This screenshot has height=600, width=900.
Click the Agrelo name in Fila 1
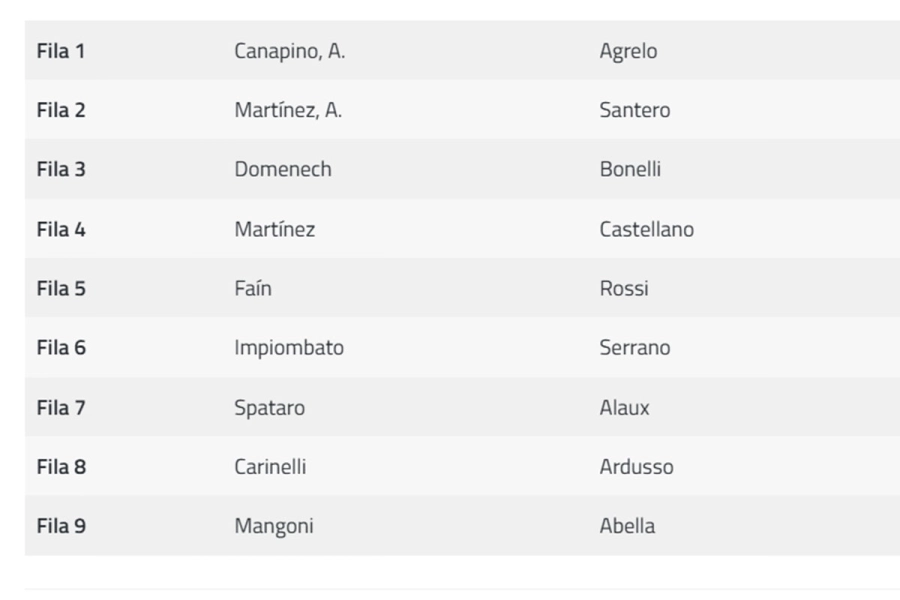tap(628, 51)
